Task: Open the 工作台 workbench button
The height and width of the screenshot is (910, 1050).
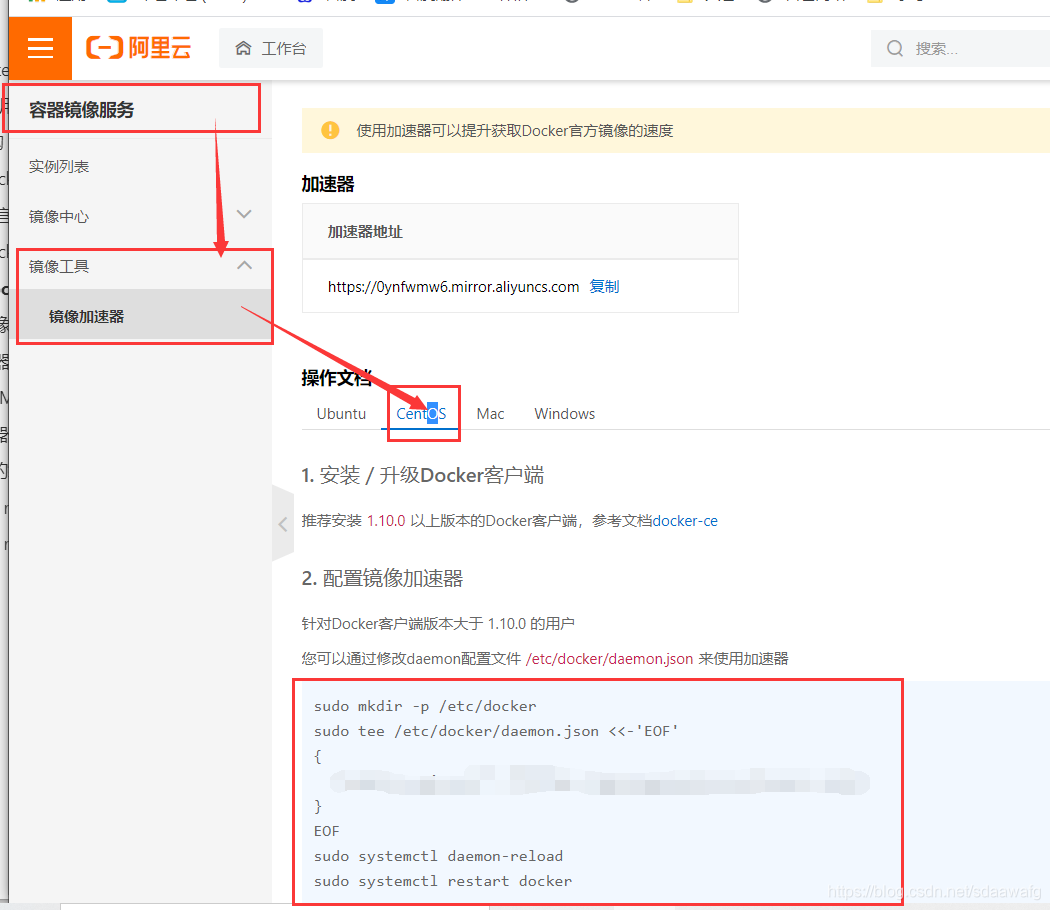Action: [271, 48]
